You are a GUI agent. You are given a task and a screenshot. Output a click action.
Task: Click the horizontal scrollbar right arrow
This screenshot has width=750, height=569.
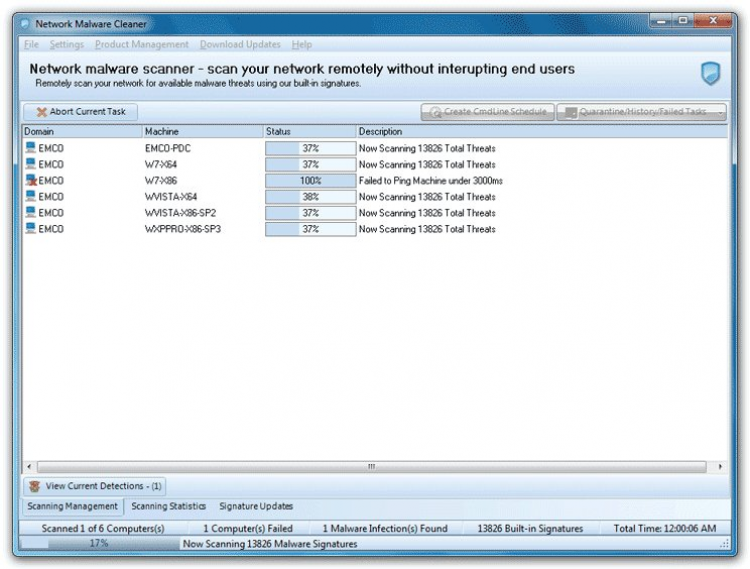click(720, 466)
